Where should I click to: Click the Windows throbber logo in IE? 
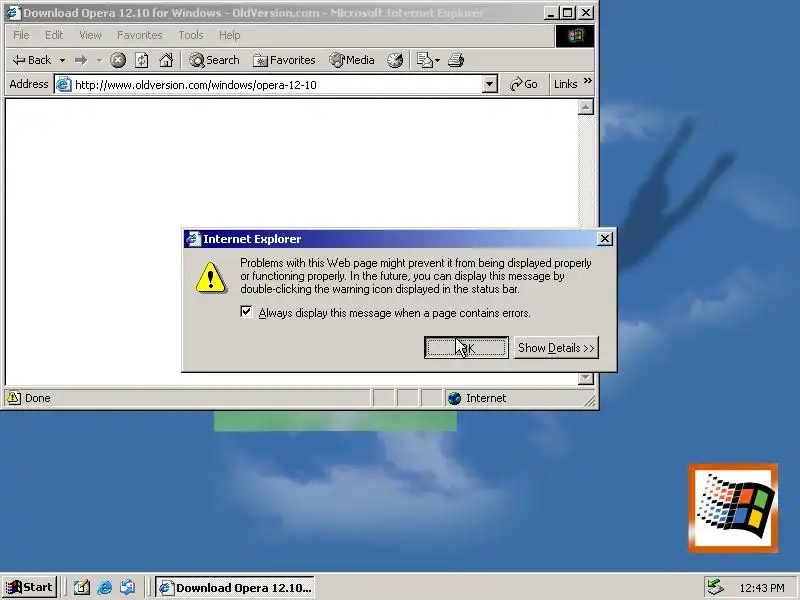(x=574, y=36)
